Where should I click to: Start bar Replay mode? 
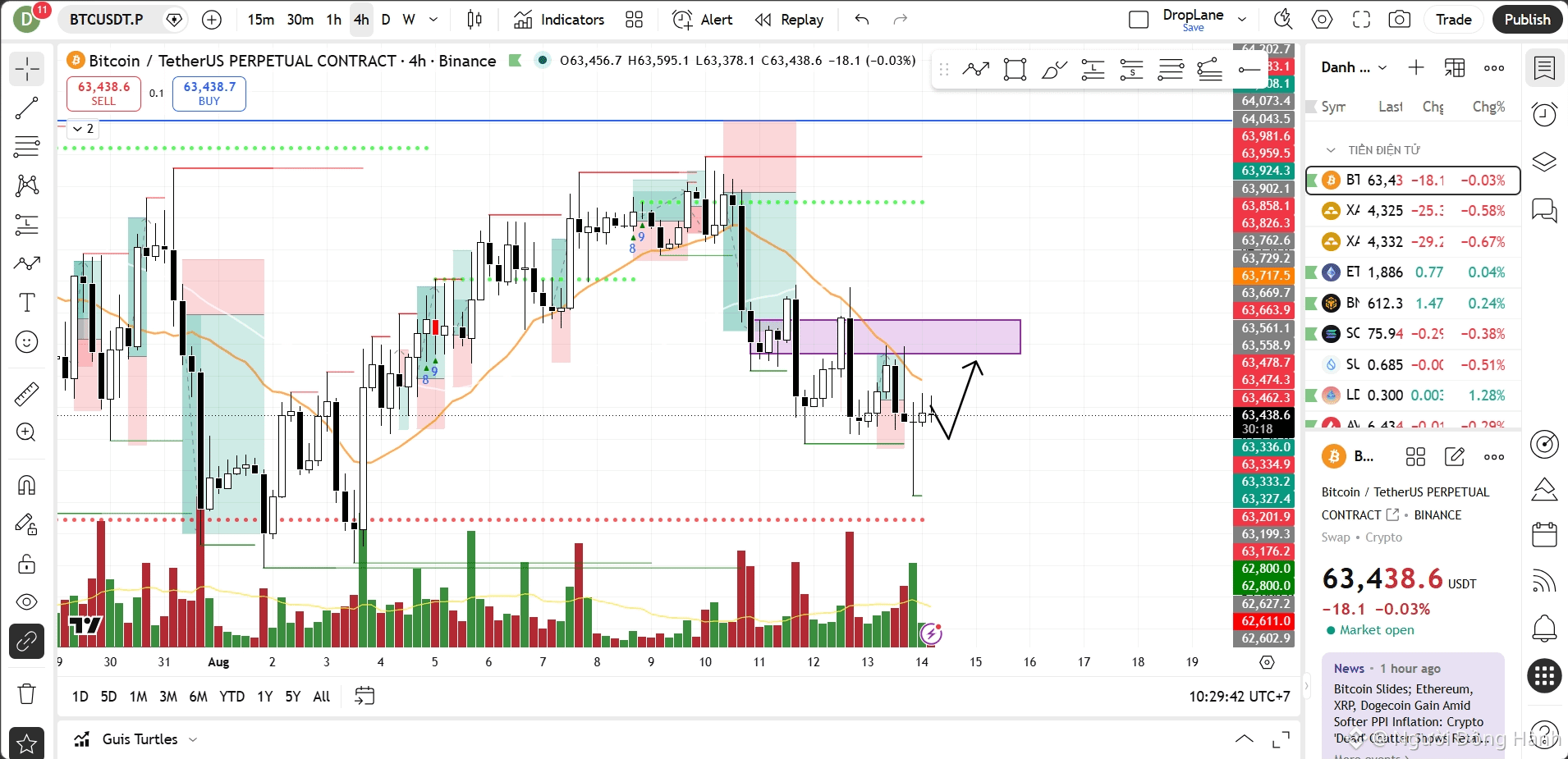(x=789, y=20)
